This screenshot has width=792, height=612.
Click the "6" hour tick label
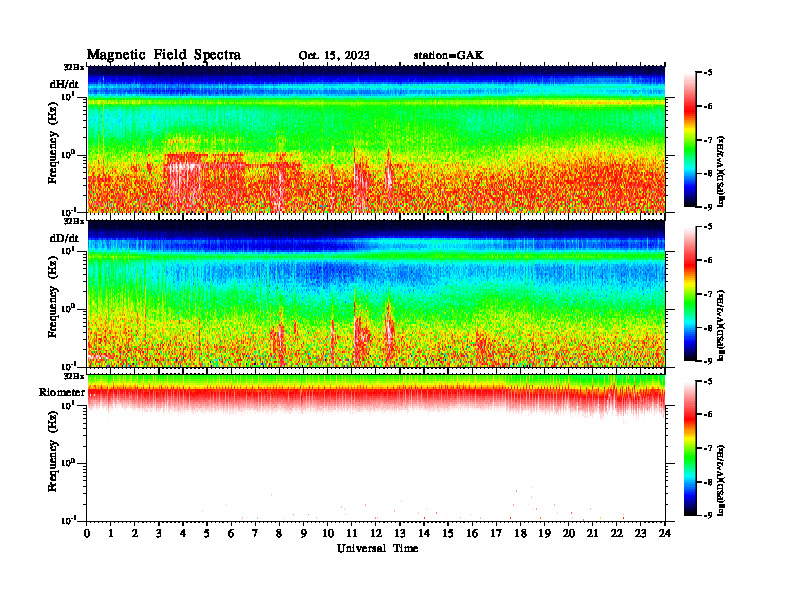(x=231, y=534)
